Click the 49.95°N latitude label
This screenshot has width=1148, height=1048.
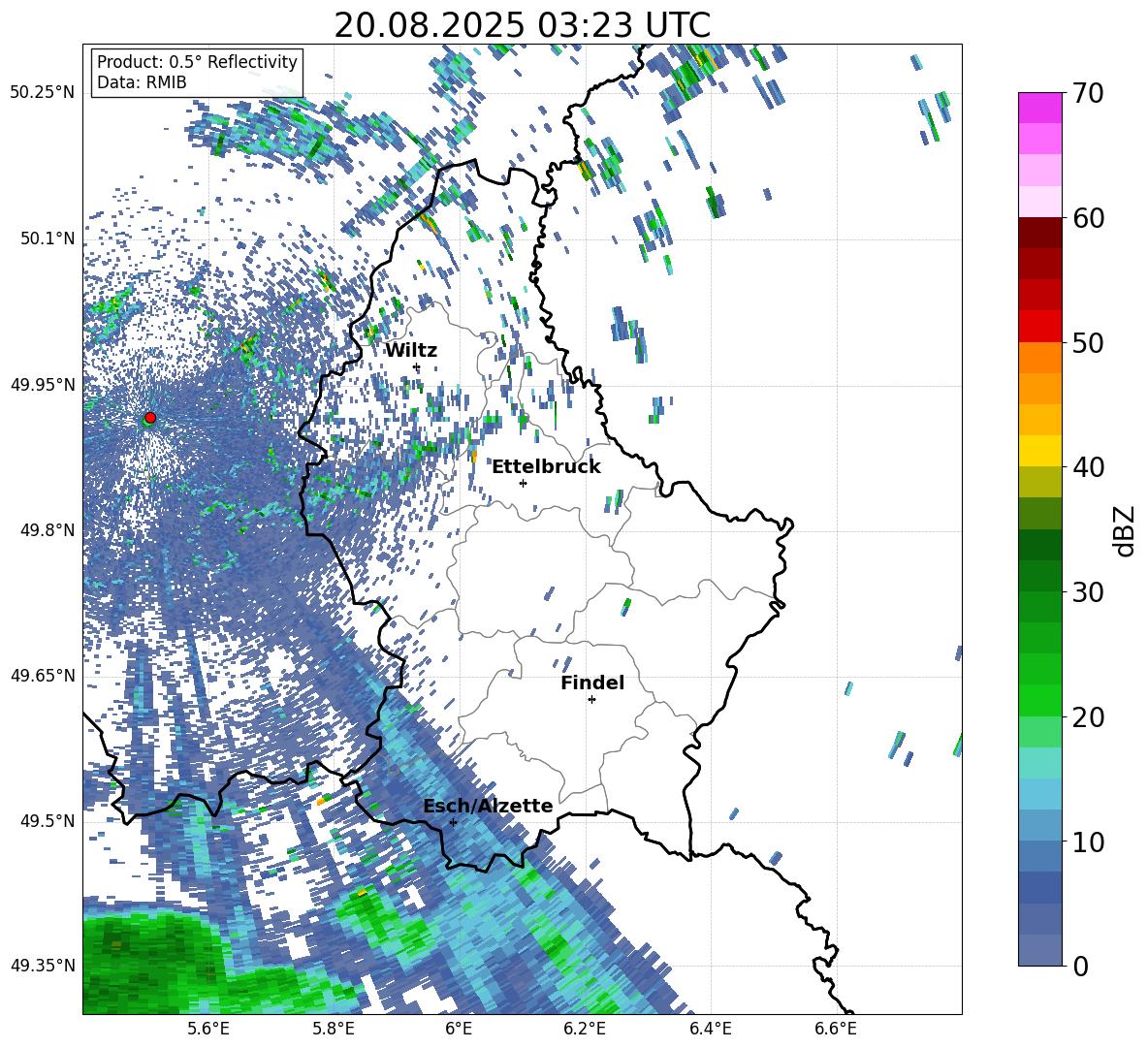pyautogui.click(x=43, y=384)
